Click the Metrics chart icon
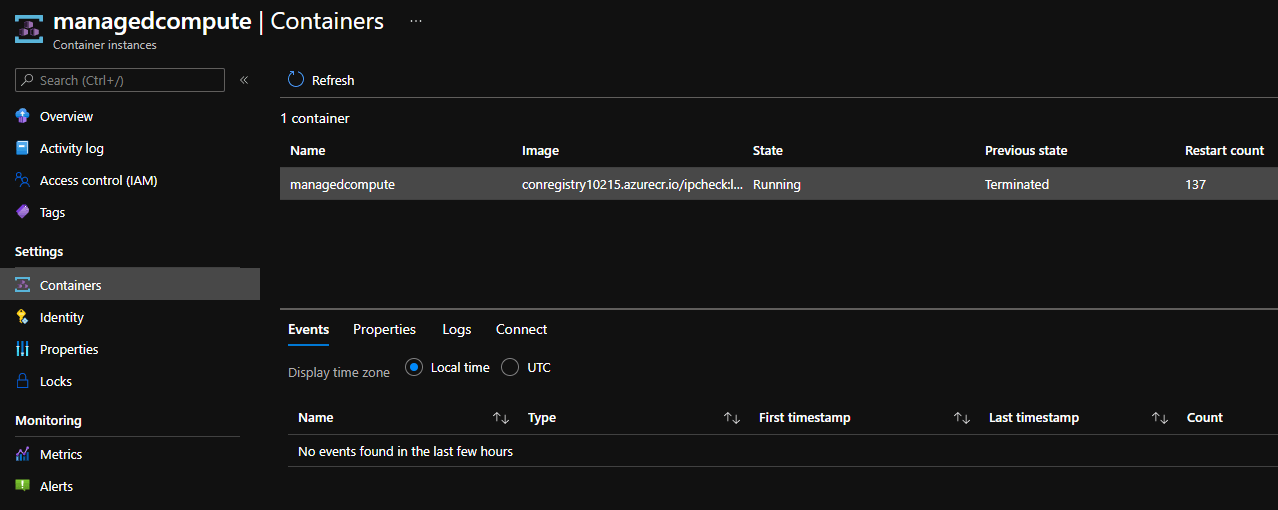Image resolution: width=1278 pixels, height=510 pixels. [22, 454]
